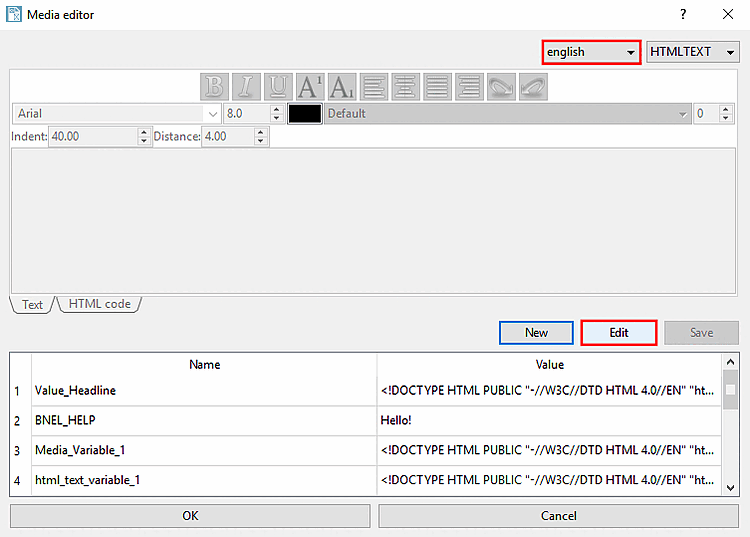This screenshot has height=537, width=750.
Task: Select the Media_Variable_1 row name
Action: pyautogui.click(x=204, y=450)
